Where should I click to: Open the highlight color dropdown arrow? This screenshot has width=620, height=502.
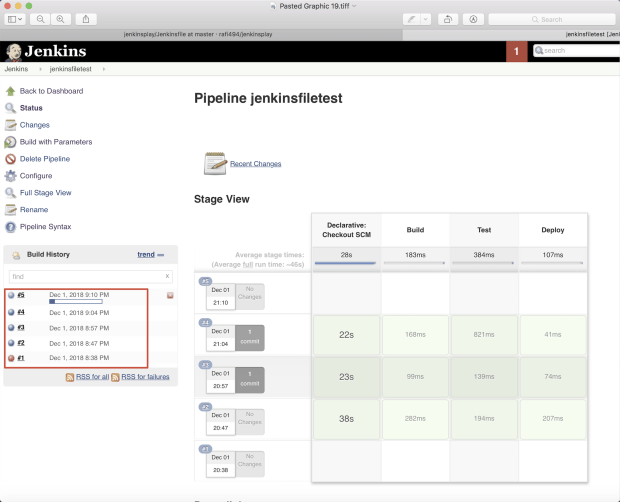pos(426,19)
